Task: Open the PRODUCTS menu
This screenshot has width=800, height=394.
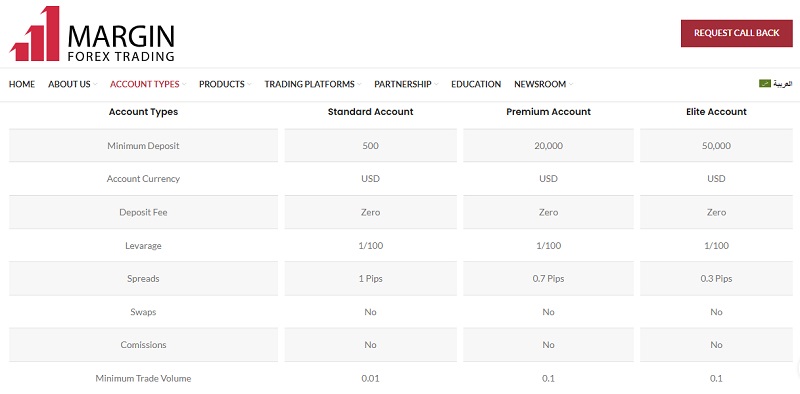Action: pos(222,84)
